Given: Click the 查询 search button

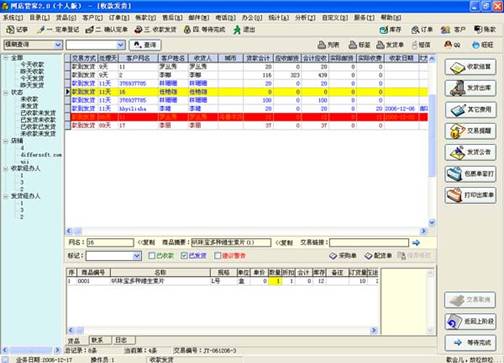Looking at the screenshot, I should pyautogui.click(x=145, y=45).
